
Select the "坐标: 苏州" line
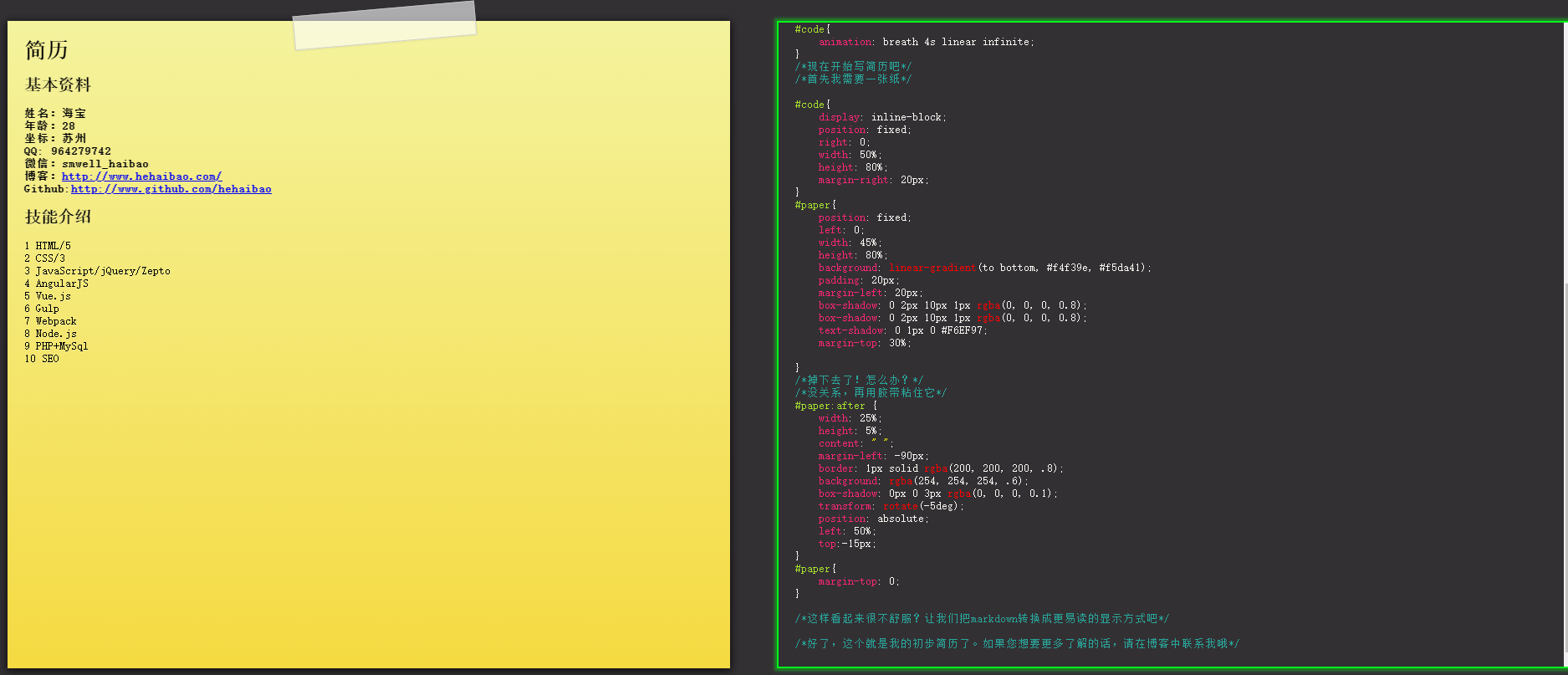55,139
